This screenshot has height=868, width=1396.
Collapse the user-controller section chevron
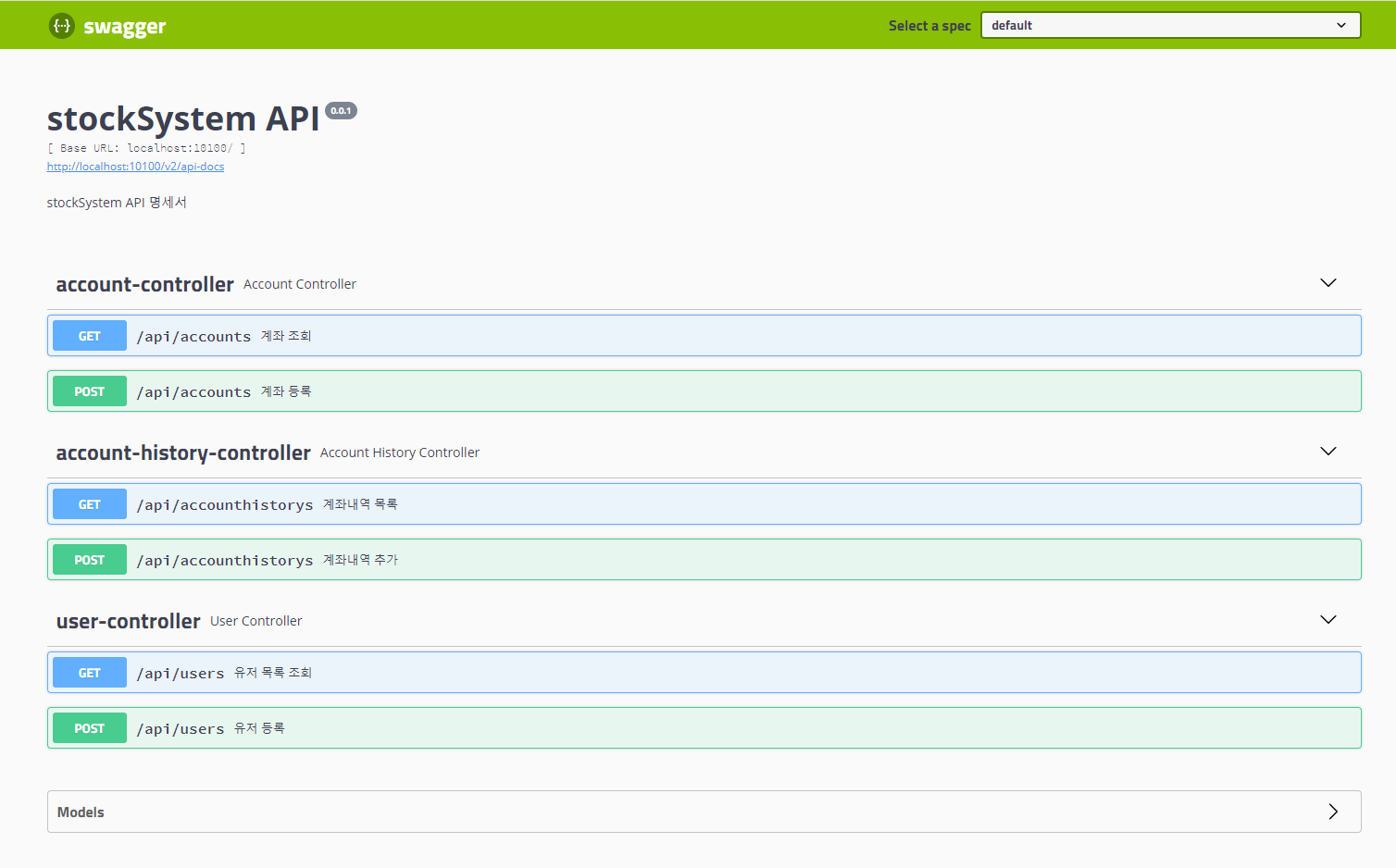[1327, 620]
